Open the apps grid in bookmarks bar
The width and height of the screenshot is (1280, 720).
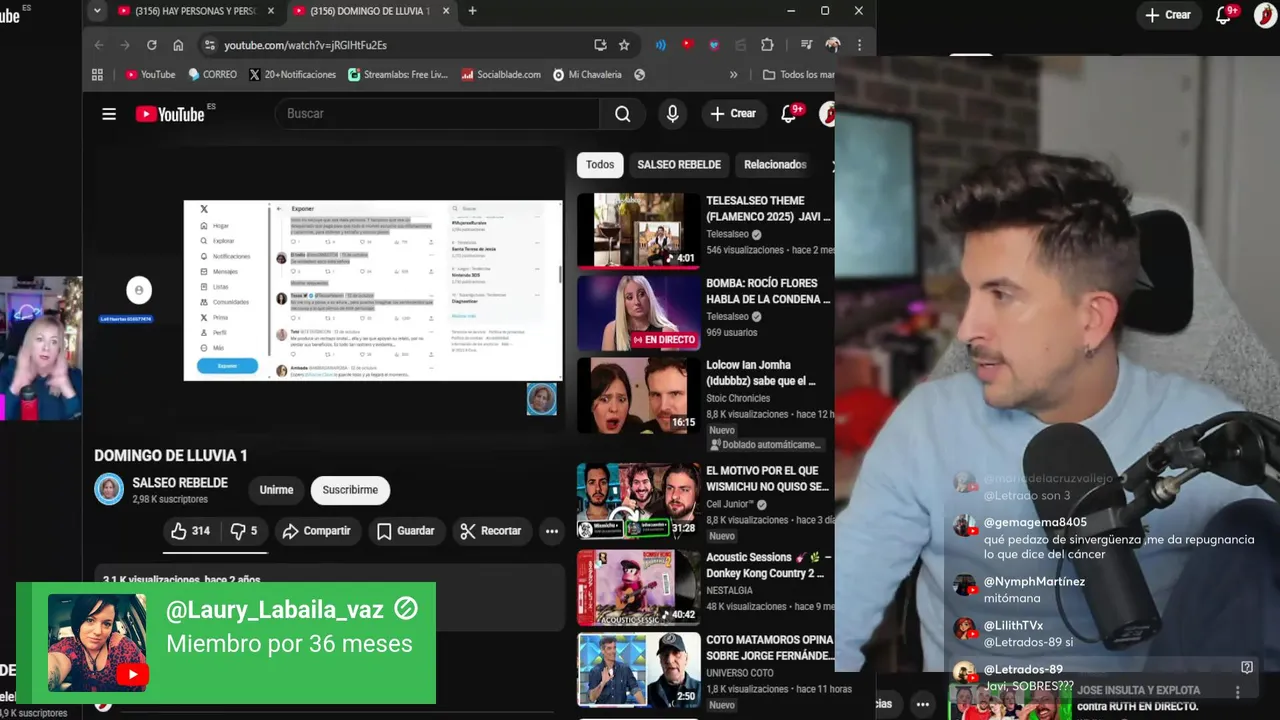97,74
